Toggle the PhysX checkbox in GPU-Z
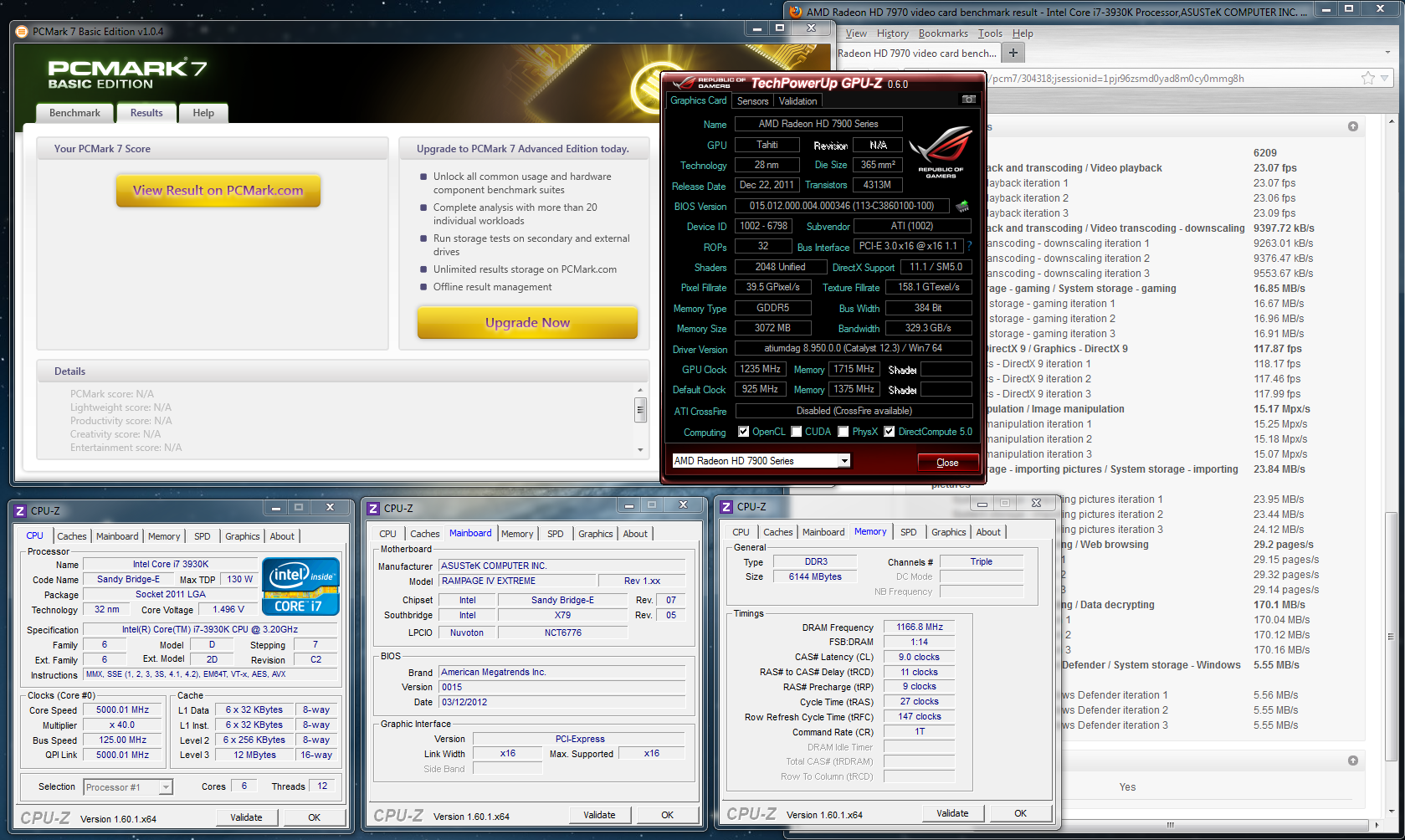The height and width of the screenshot is (840, 1405). point(844,432)
